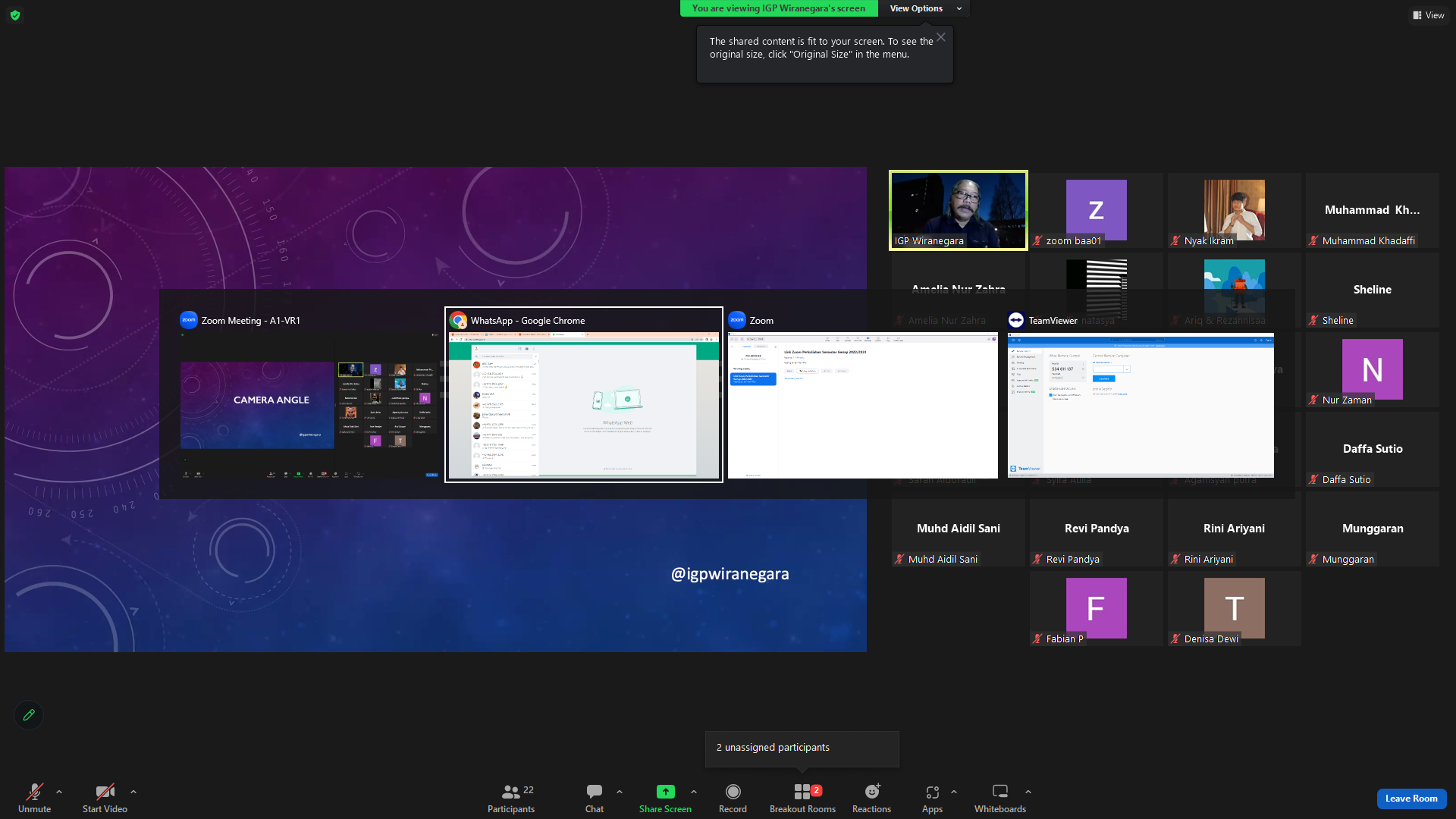
Task: Click the muted mic icon beside Fabian P
Action: (1037, 639)
